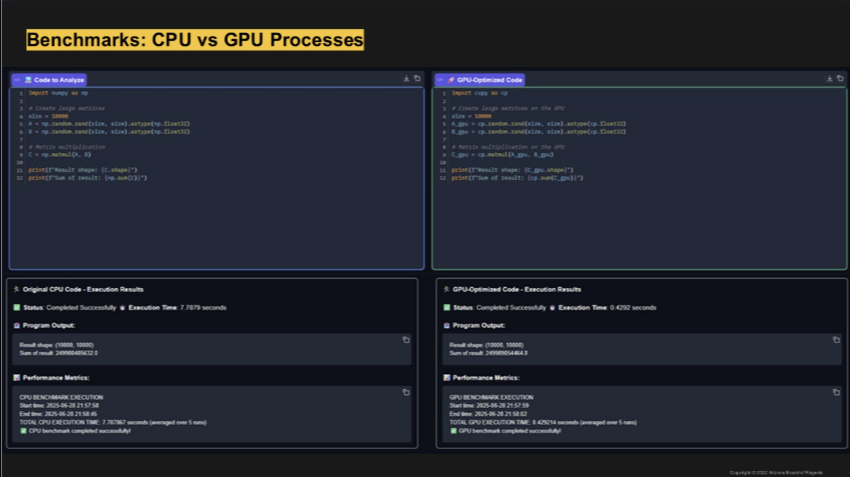Download the GPU-Optimized Code file
Screen dimensions: 850x477
829,79
